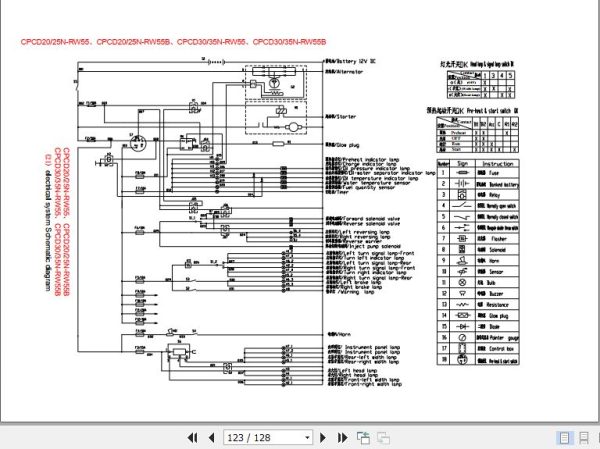Click the Alternator label
This screenshot has width=600, height=449.
tap(344, 72)
